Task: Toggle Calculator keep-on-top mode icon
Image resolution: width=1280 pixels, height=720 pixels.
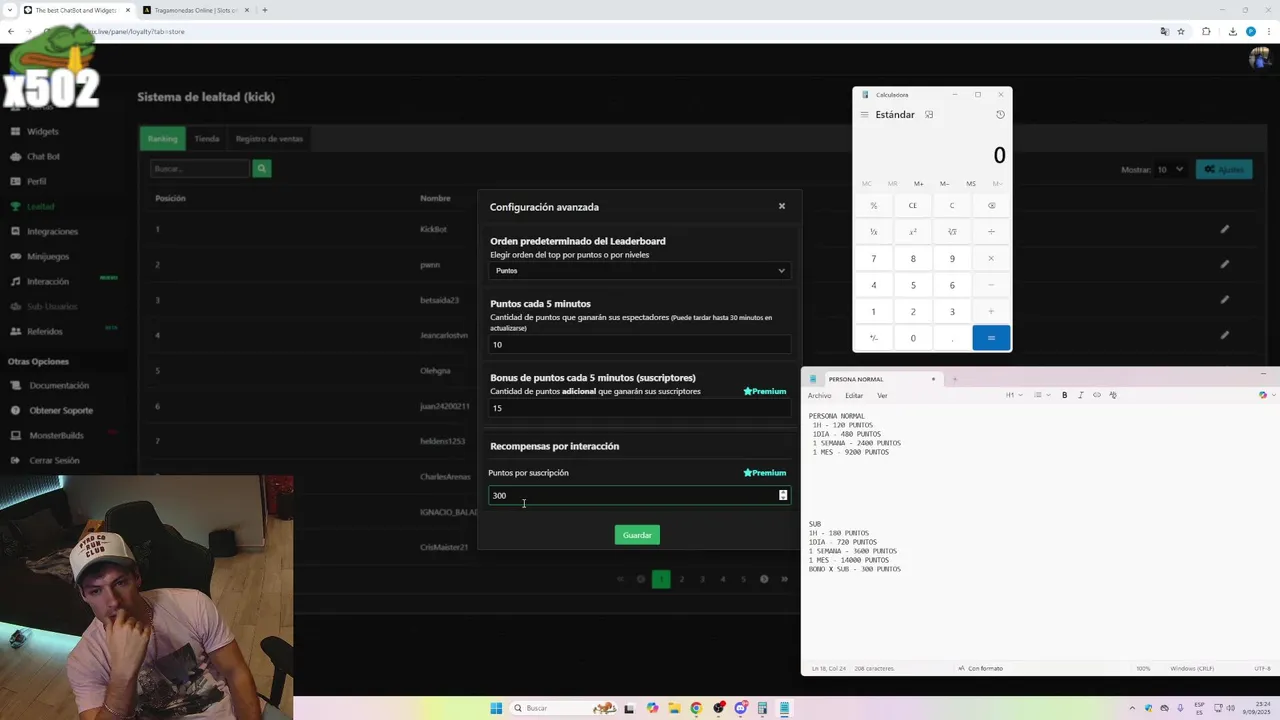Action: 929,115
